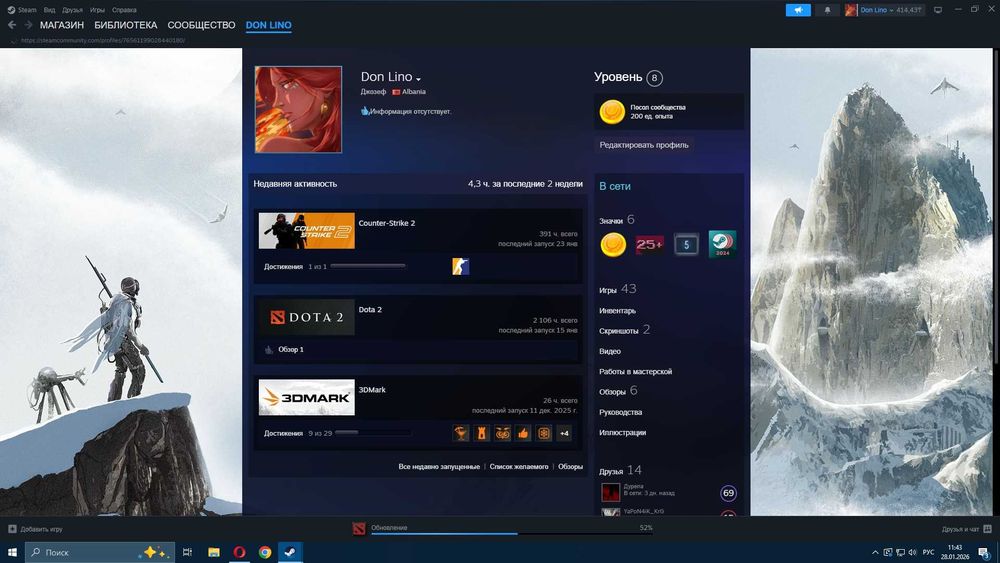This screenshot has height=563, width=1000.
Task: Open Список желаемого link
Action: click(x=518, y=467)
